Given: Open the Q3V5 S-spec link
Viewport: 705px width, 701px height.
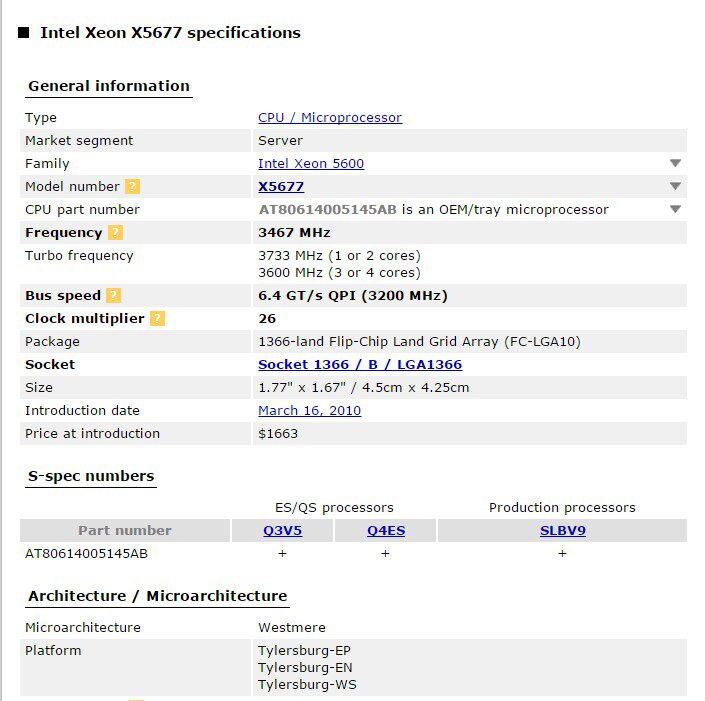Looking at the screenshot, I should [x=282, y=531].
